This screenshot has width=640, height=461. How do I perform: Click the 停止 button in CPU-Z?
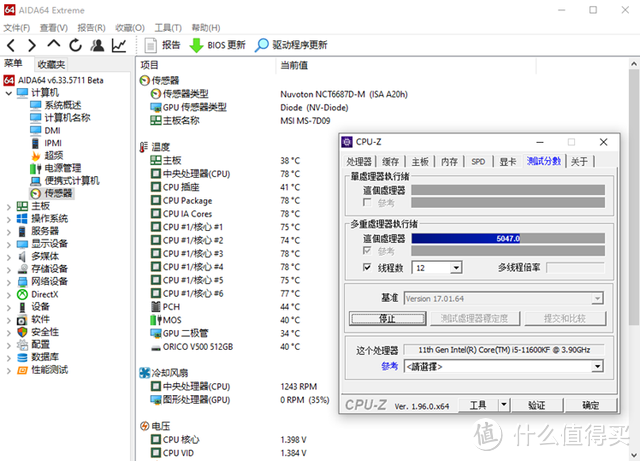point(387,318)
